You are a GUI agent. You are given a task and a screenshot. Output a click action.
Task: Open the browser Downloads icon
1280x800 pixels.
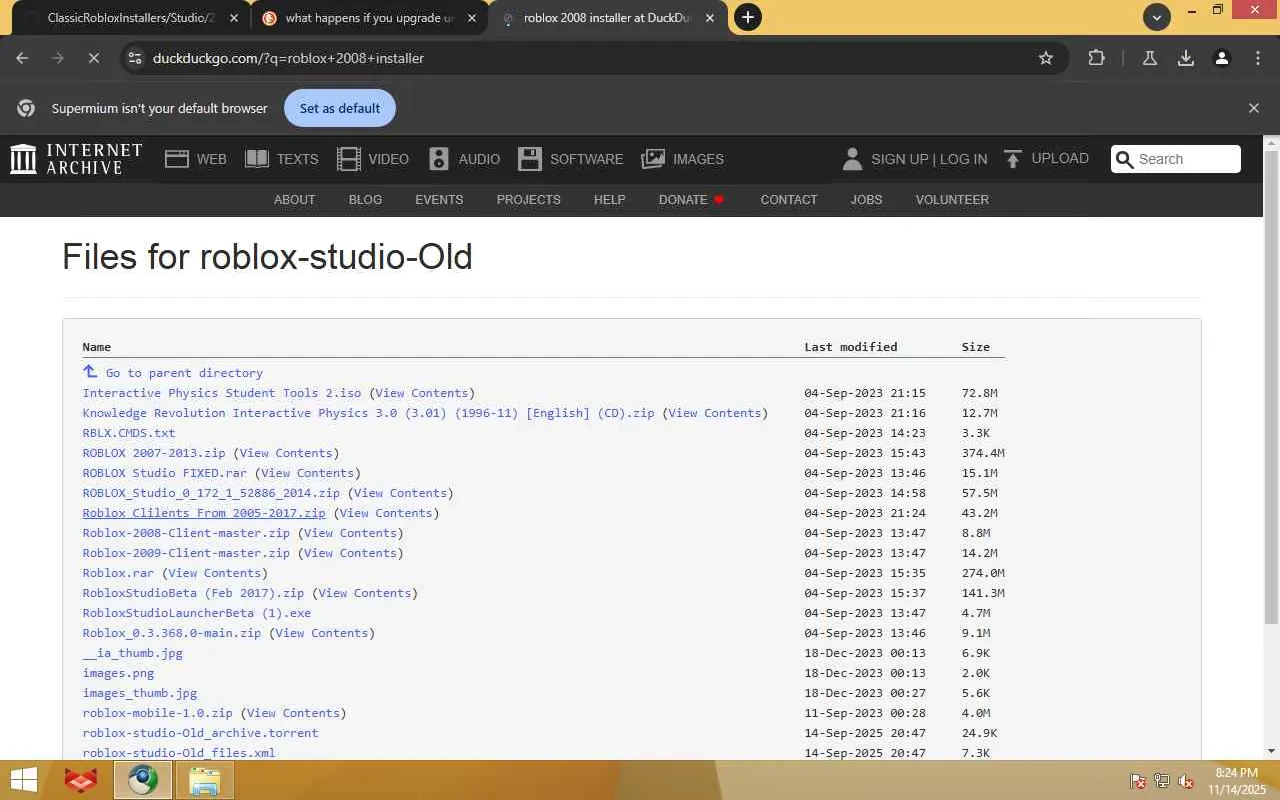(x=1186, y=58)
